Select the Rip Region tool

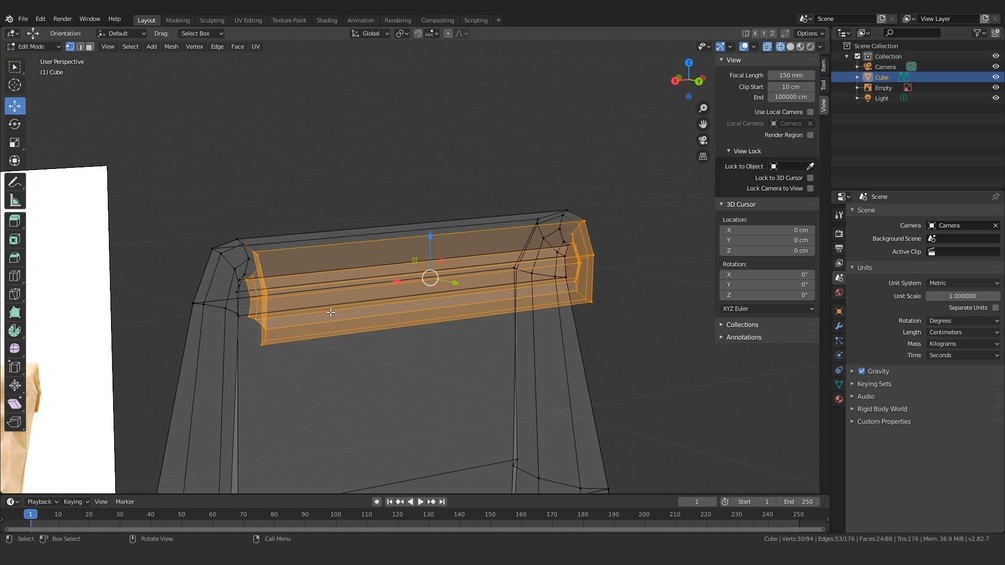point(15,422)
